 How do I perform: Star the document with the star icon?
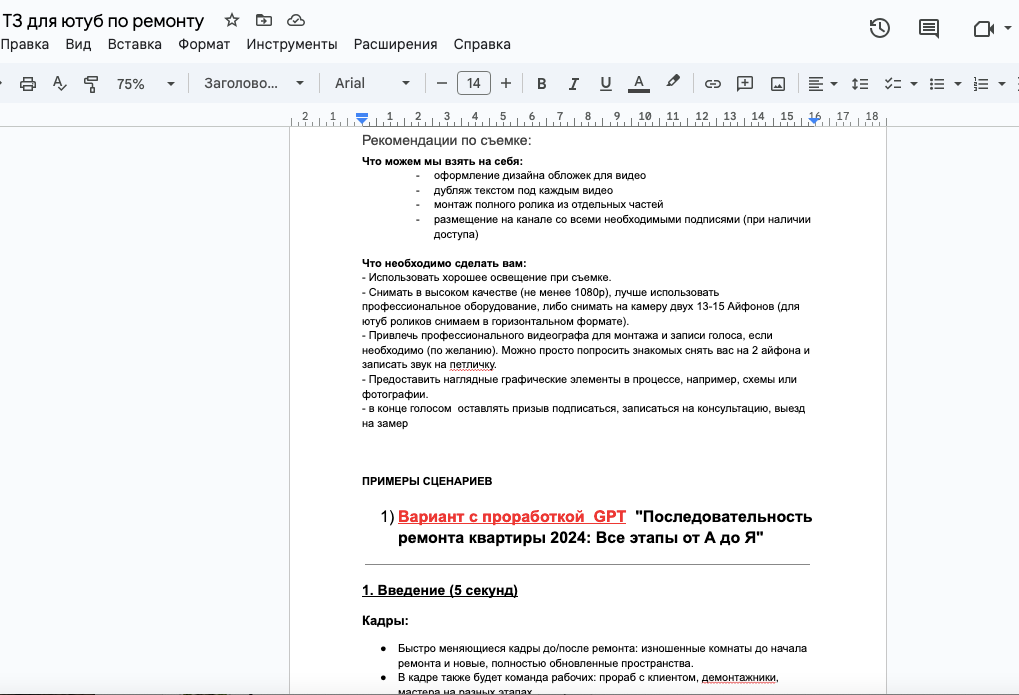click(231, 20)
